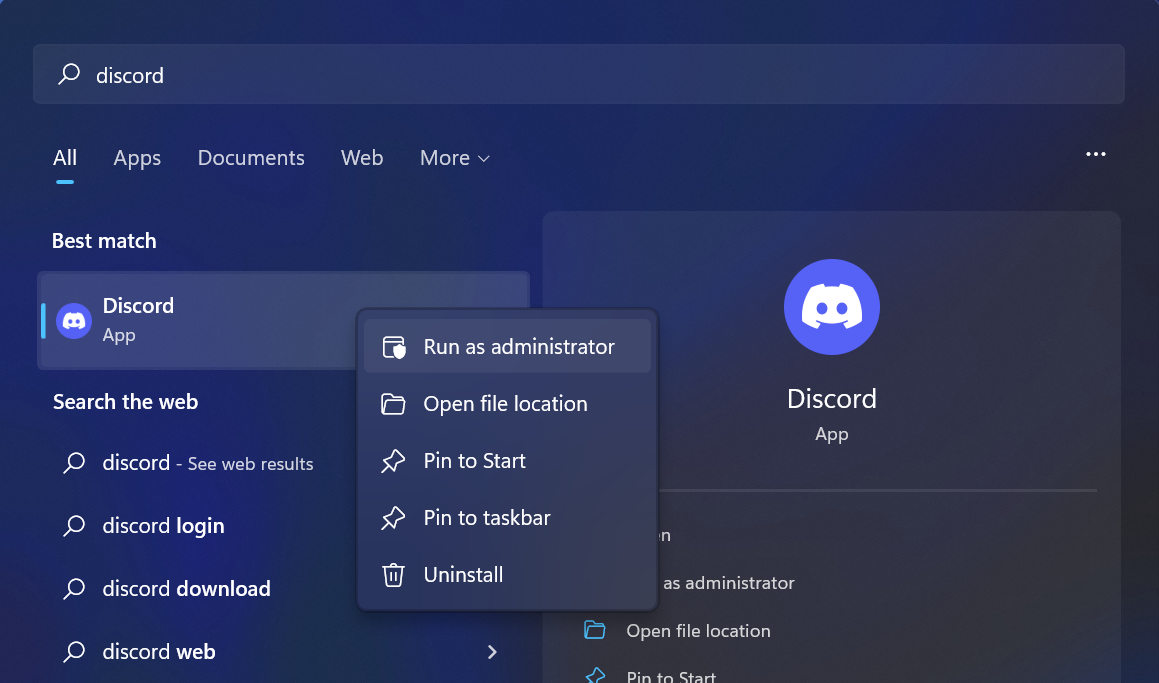Choose Run as administrator from context menu
1159x683 pixels.
point(518,347)
